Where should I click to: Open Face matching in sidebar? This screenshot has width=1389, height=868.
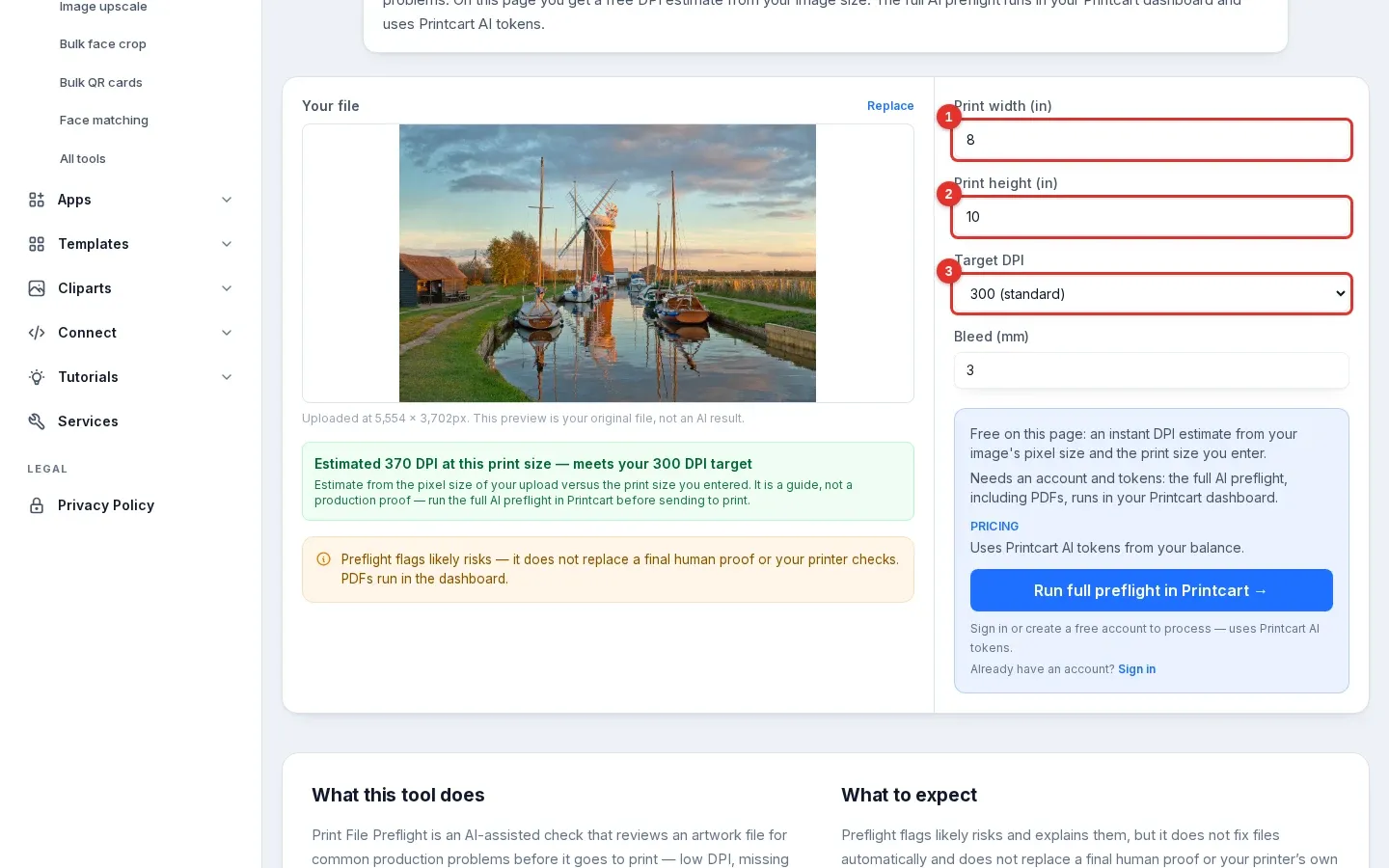click(104, 121)
